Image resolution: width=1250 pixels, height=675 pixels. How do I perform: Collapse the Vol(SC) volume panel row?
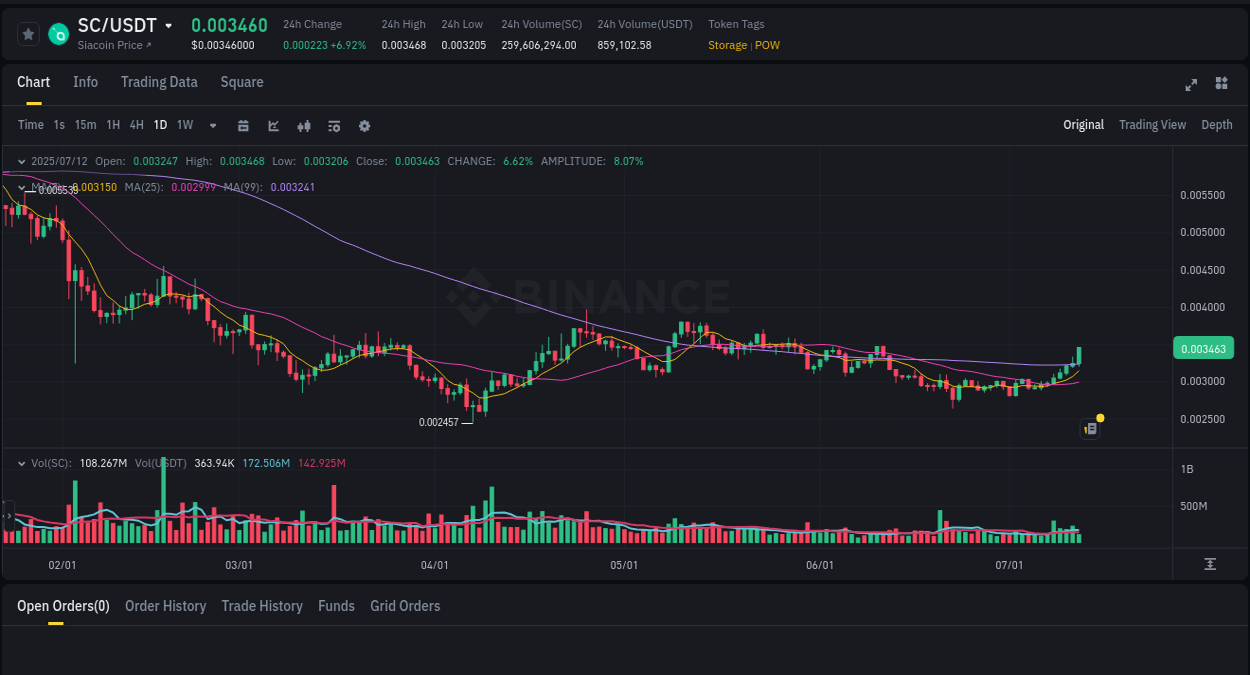click(21, 463)
